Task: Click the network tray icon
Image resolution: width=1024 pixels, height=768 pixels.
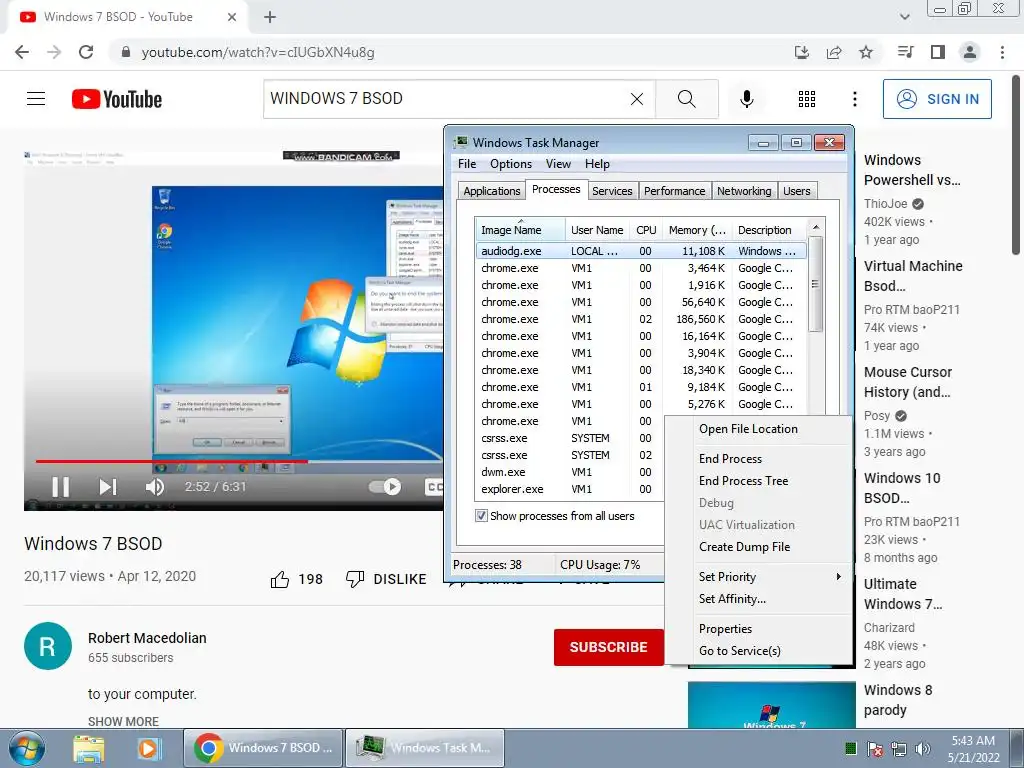Action: 899,749
